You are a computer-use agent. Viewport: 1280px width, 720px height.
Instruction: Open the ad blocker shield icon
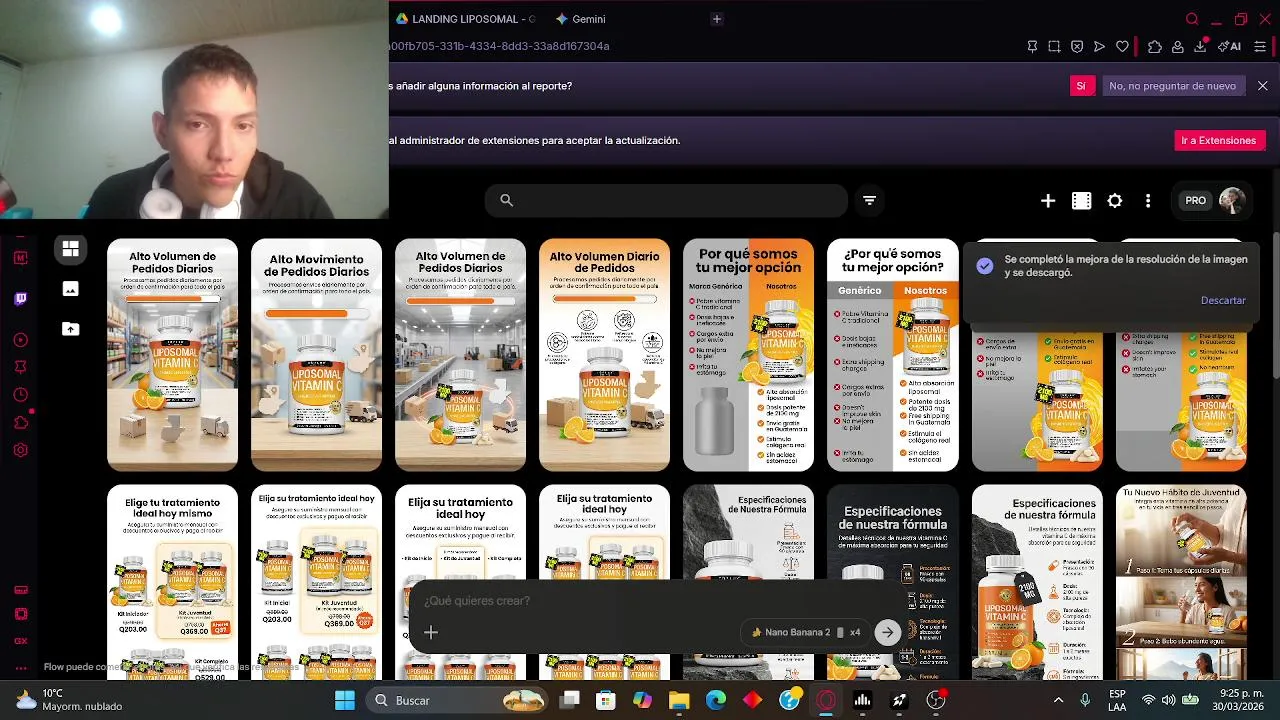[x=1077, y=46]
